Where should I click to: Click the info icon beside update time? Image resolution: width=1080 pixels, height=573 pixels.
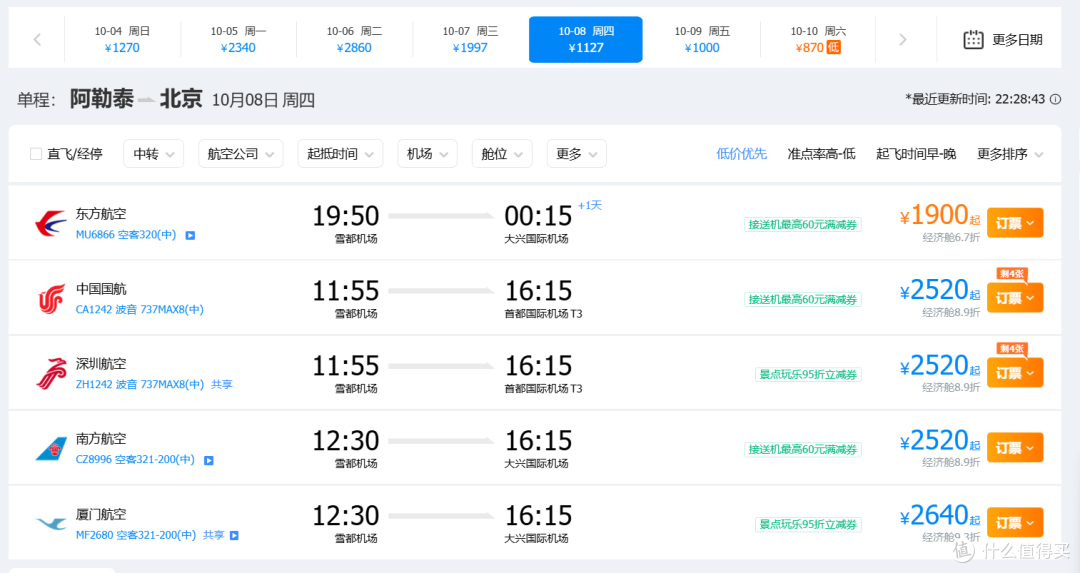(x=1055, y=99)
